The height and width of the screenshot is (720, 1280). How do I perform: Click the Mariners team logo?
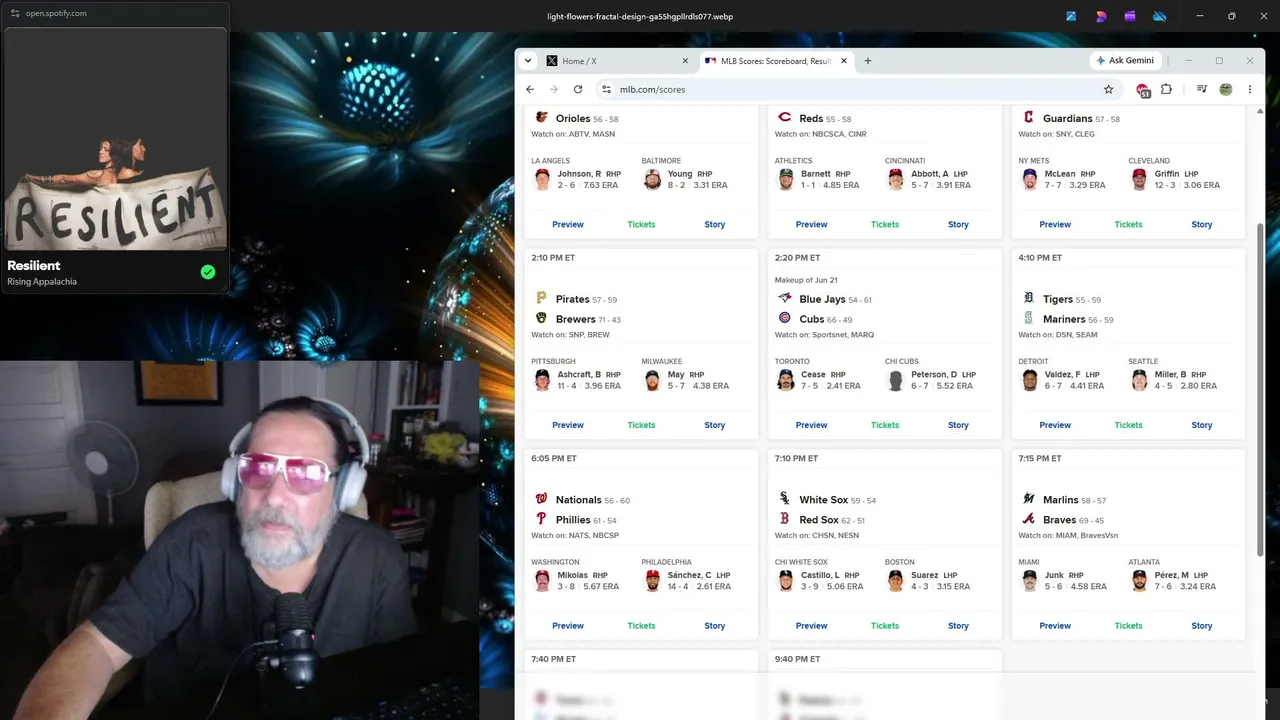1028,318
